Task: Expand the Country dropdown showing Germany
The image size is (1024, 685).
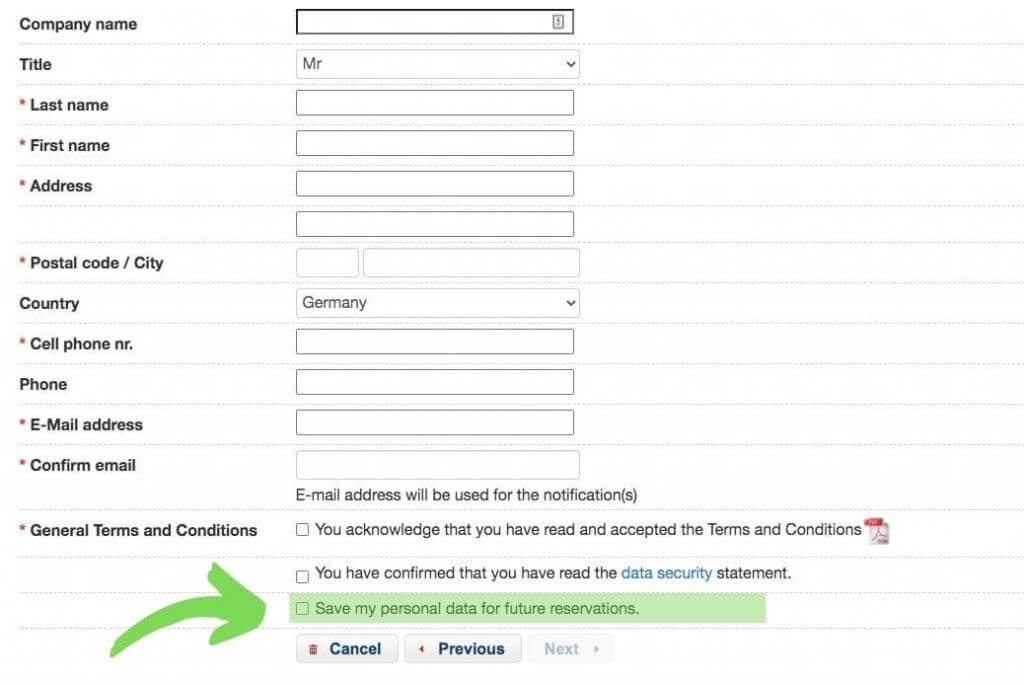Action: click(438, 303)
